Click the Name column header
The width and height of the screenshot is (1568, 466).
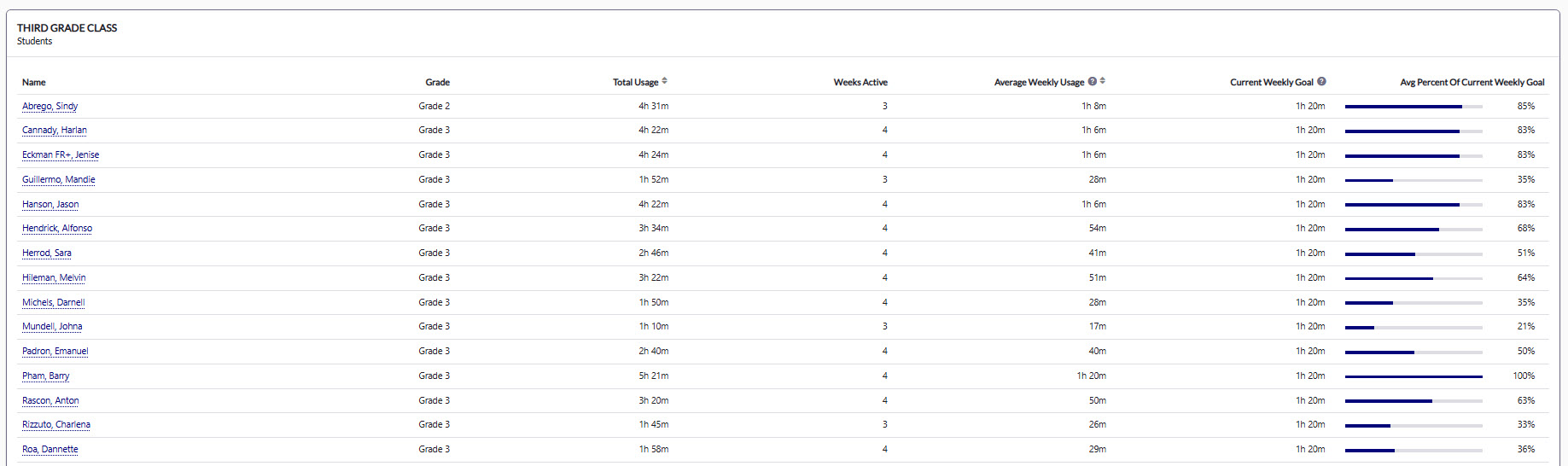(34, 82)
